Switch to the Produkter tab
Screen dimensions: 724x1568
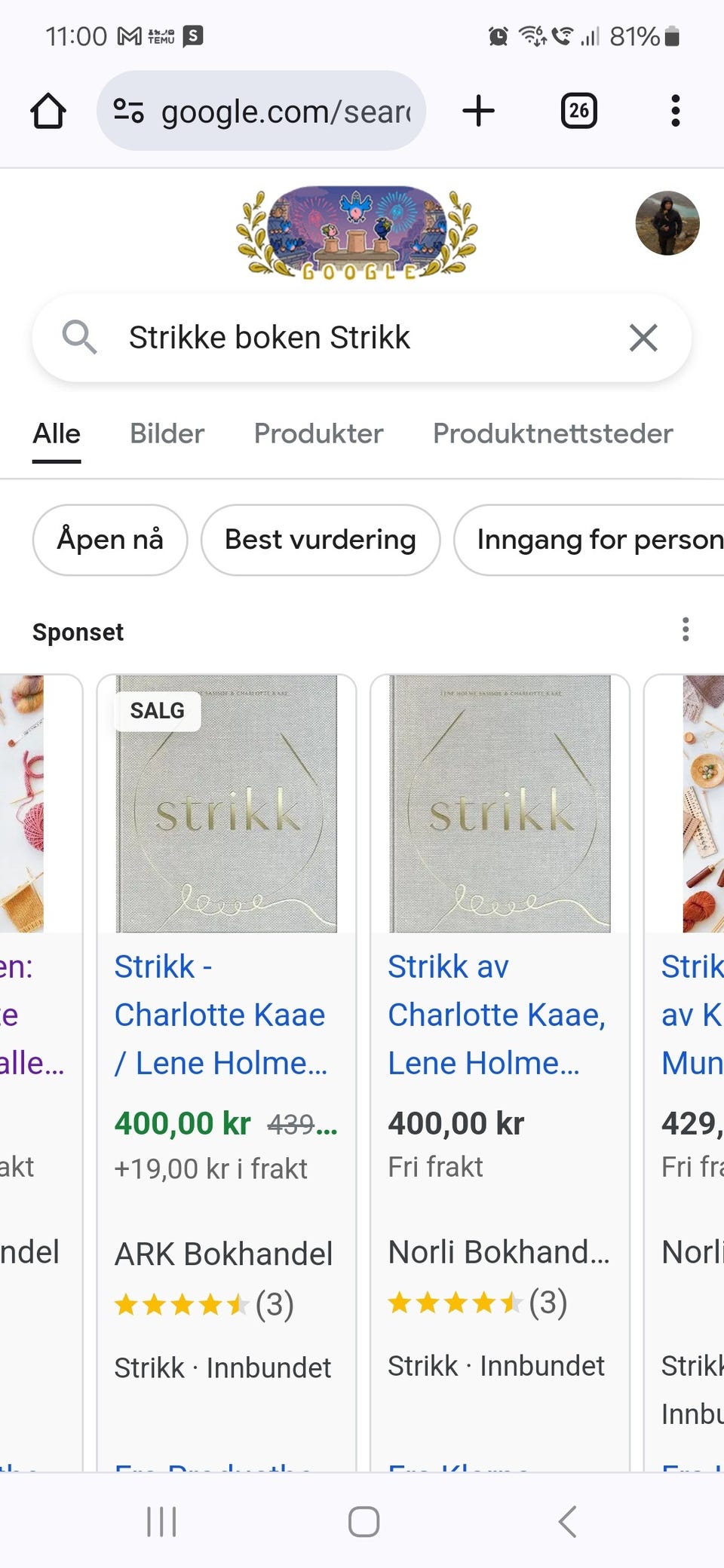318,434
